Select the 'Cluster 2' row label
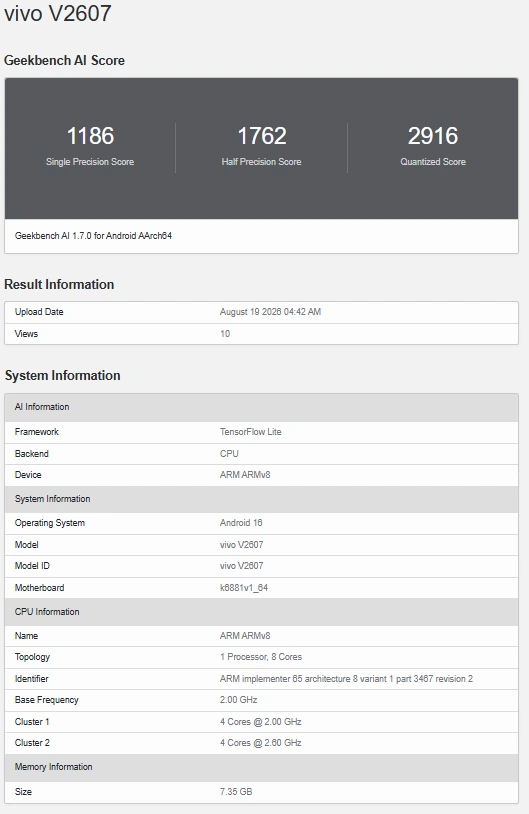 point(32,743)
